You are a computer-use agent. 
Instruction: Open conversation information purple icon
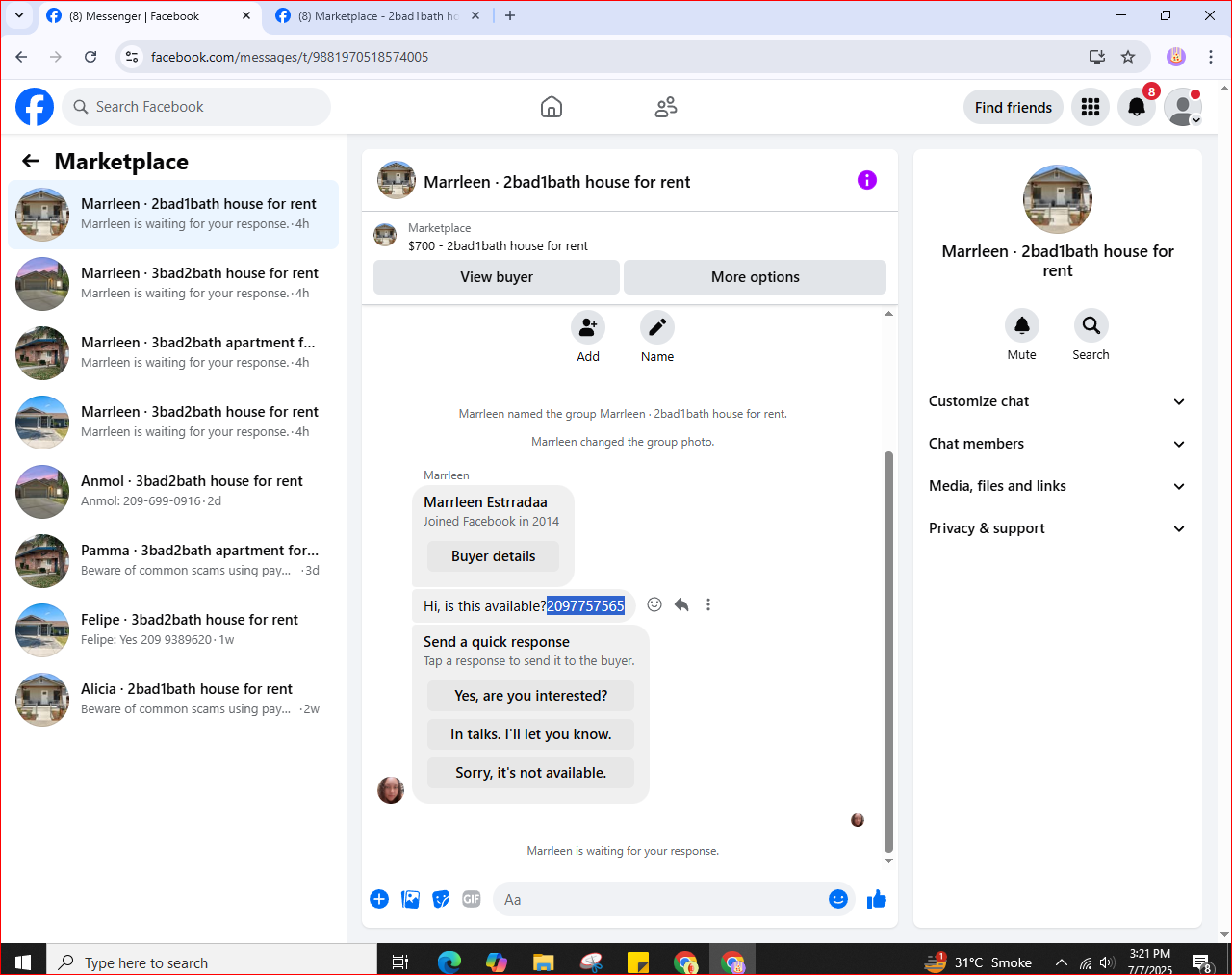point(867,180)
